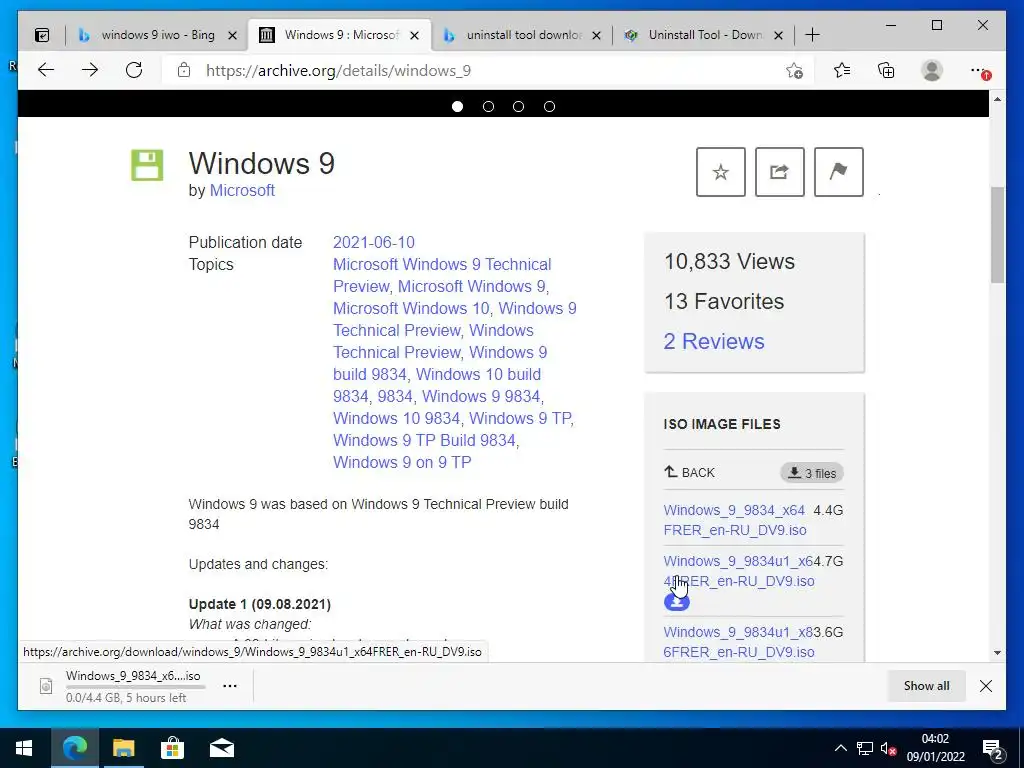Show all downloads
This screenshot has height=768, width=1024.
pyautogui.click(x=926, y=686)
